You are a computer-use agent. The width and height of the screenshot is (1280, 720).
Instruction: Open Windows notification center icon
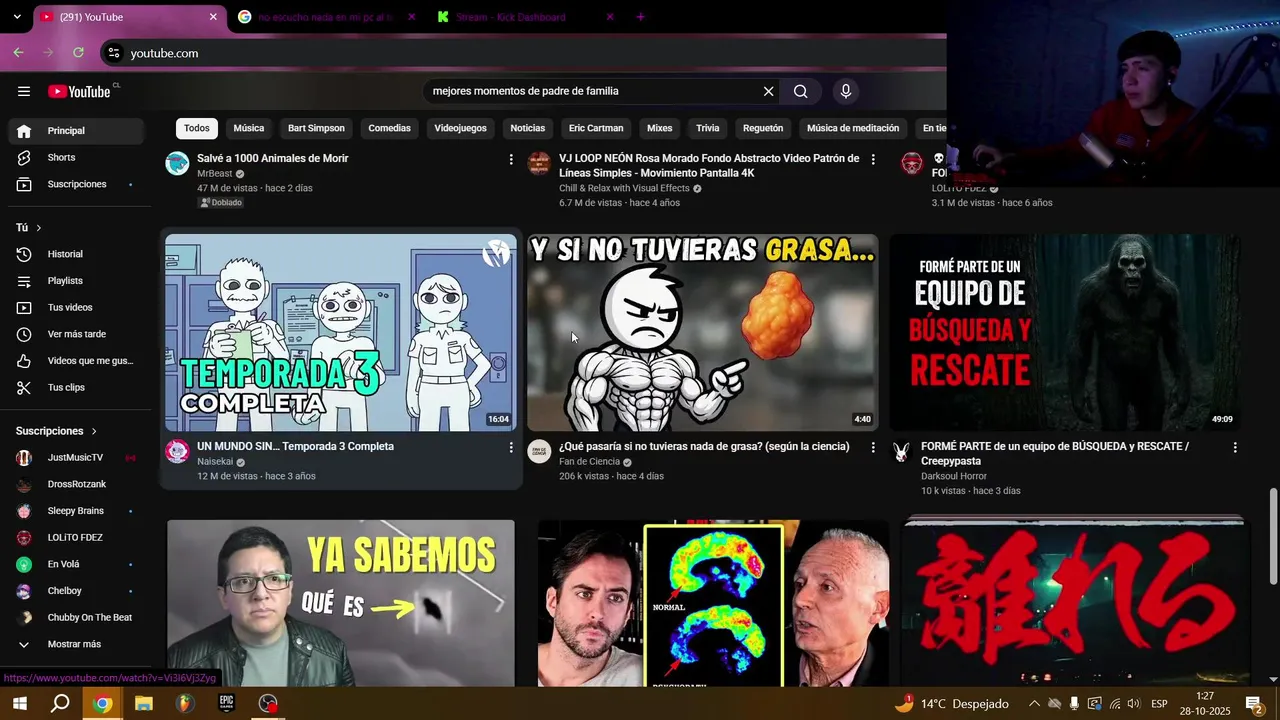[x=1254, y=704]
